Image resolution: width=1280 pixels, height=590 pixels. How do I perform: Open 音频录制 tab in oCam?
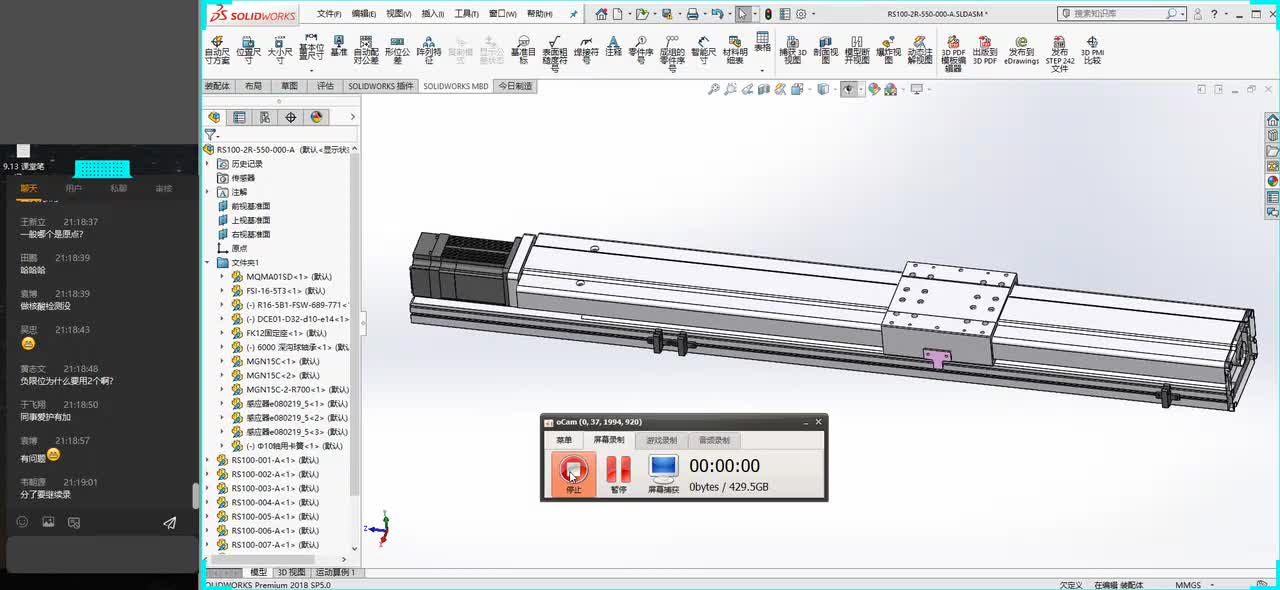[714, 440]
